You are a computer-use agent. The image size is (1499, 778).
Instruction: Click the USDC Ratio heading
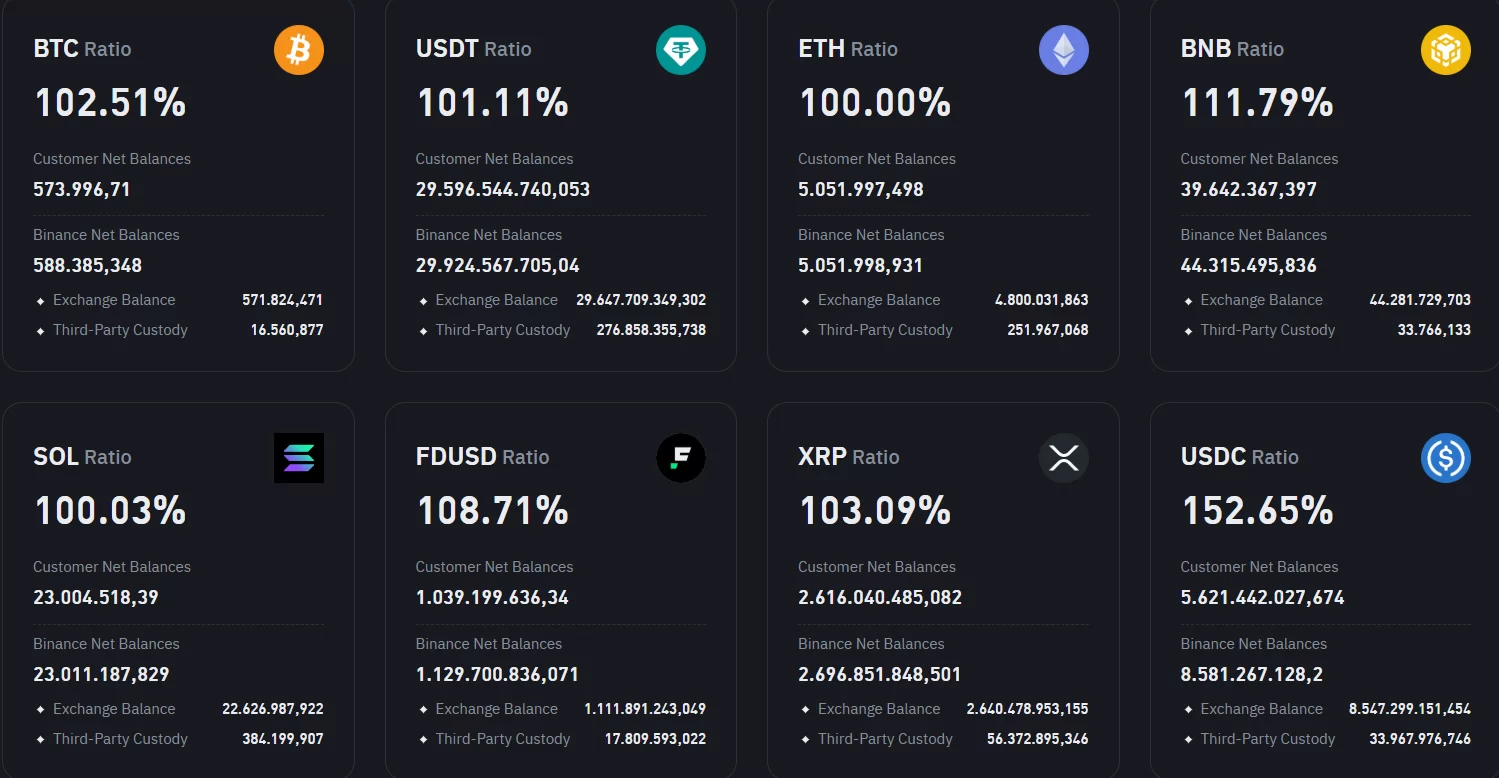(1239, 457)
